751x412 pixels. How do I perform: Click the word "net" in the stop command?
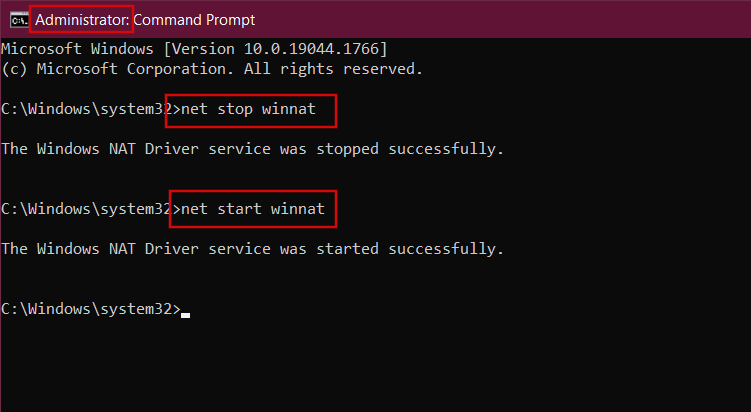(192, 109)
